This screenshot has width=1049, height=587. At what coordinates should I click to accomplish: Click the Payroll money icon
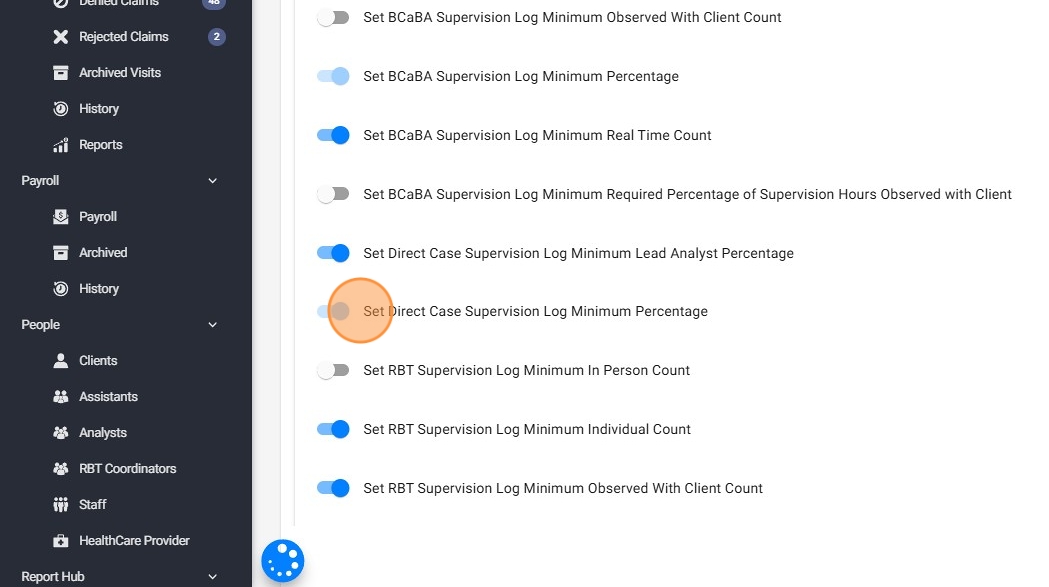pos(60,217)
